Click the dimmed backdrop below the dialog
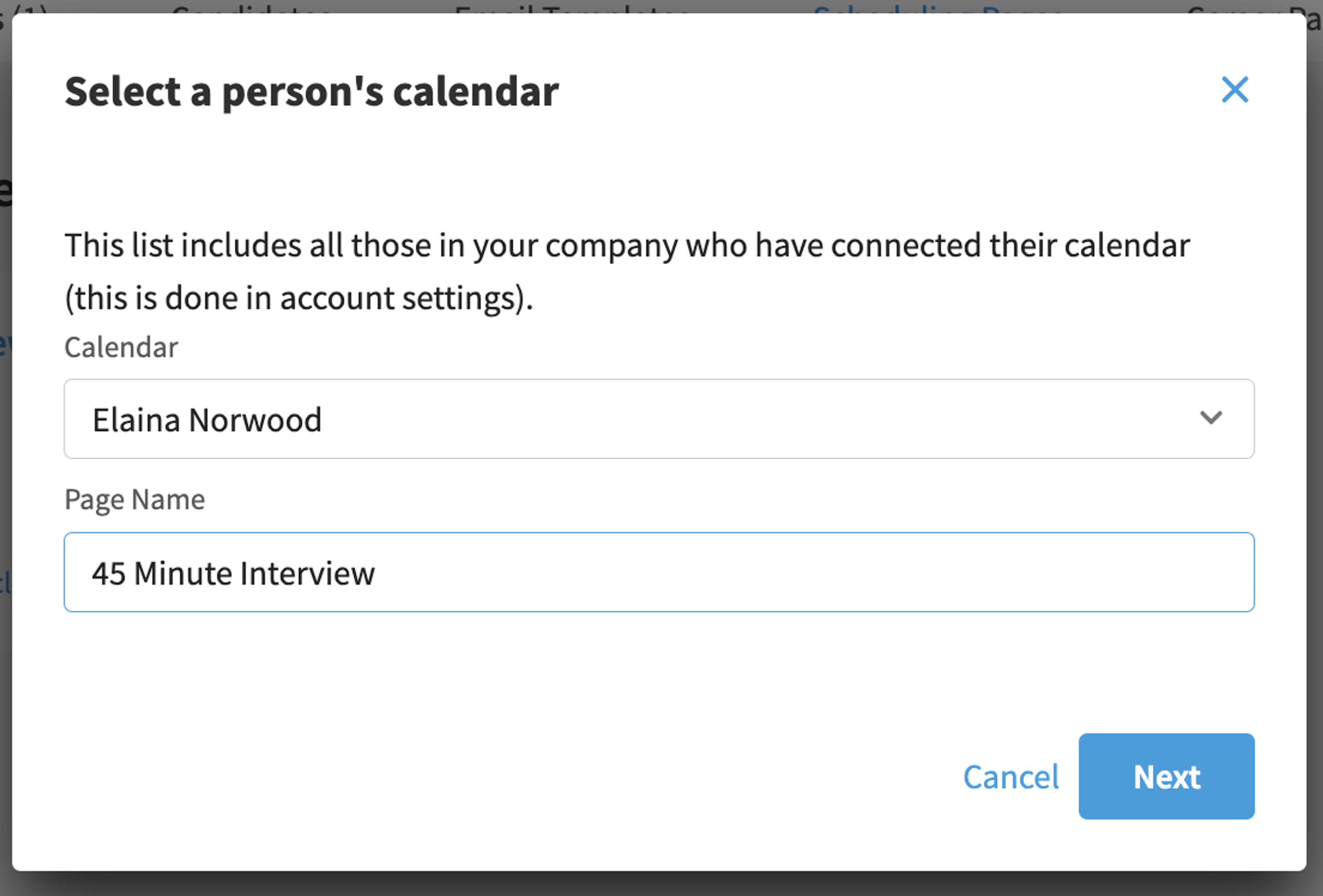Screen dimensions: 1323x896 point(660,884)
